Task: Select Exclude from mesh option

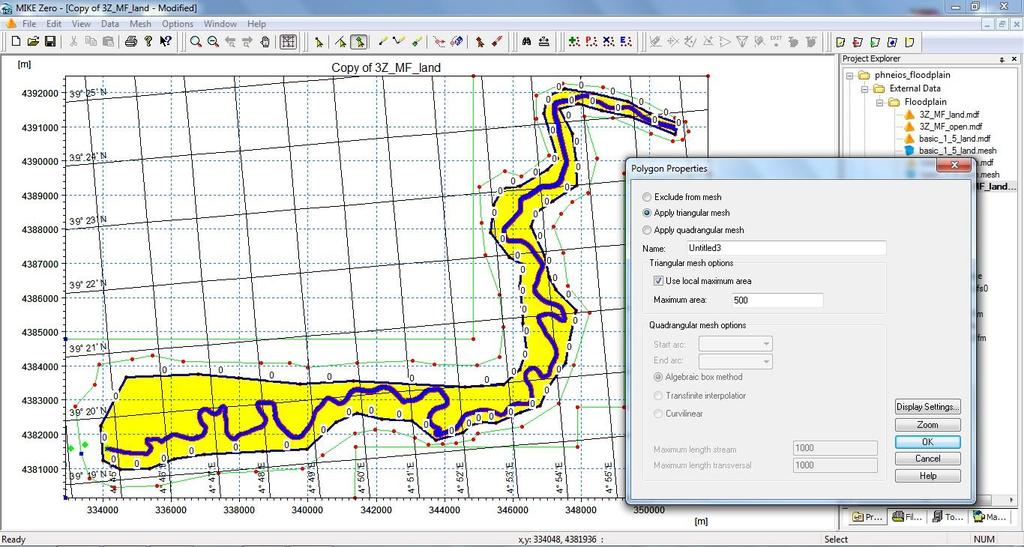Action: [647, 196]
